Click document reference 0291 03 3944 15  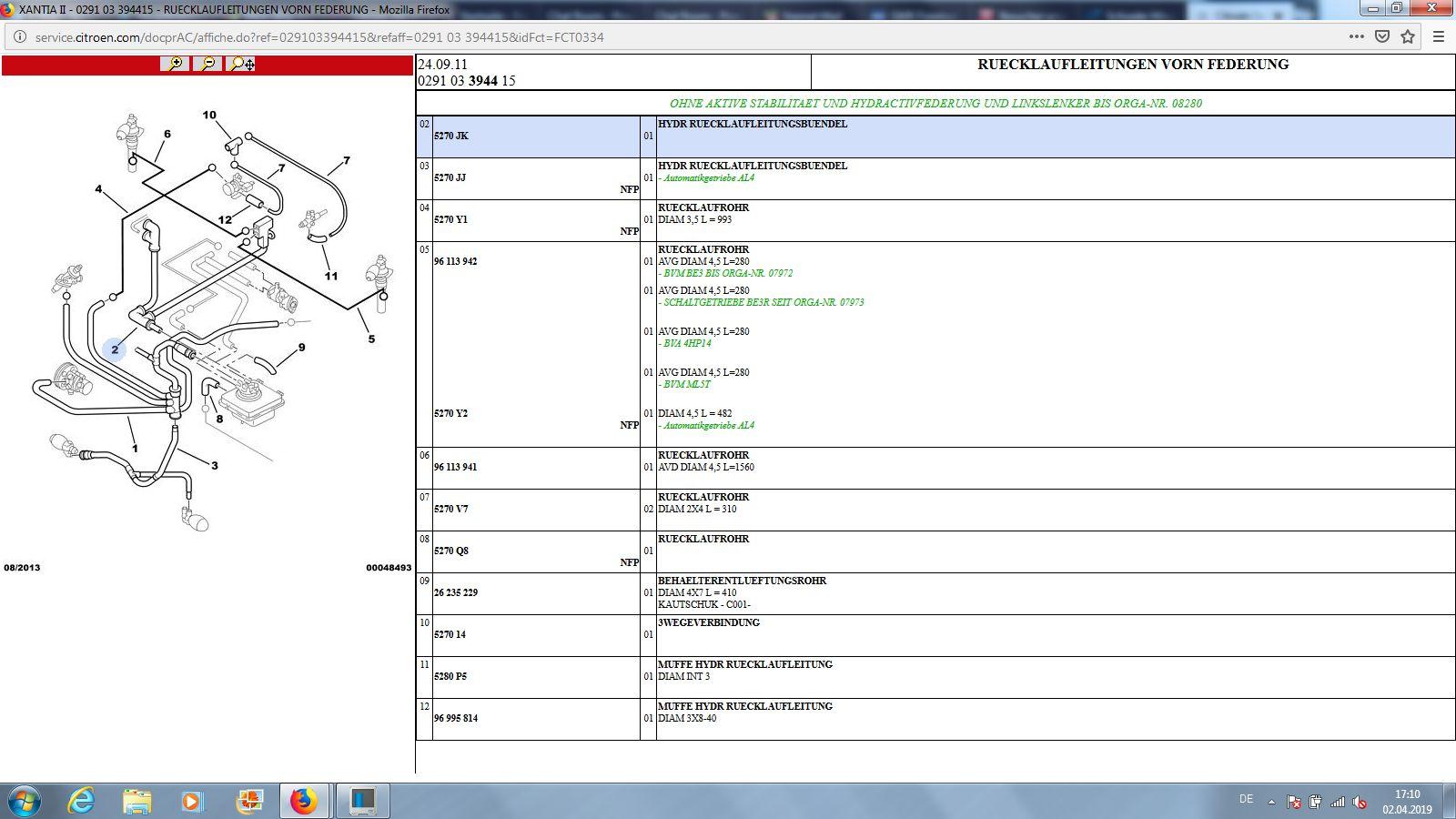[x=467, y=80]
